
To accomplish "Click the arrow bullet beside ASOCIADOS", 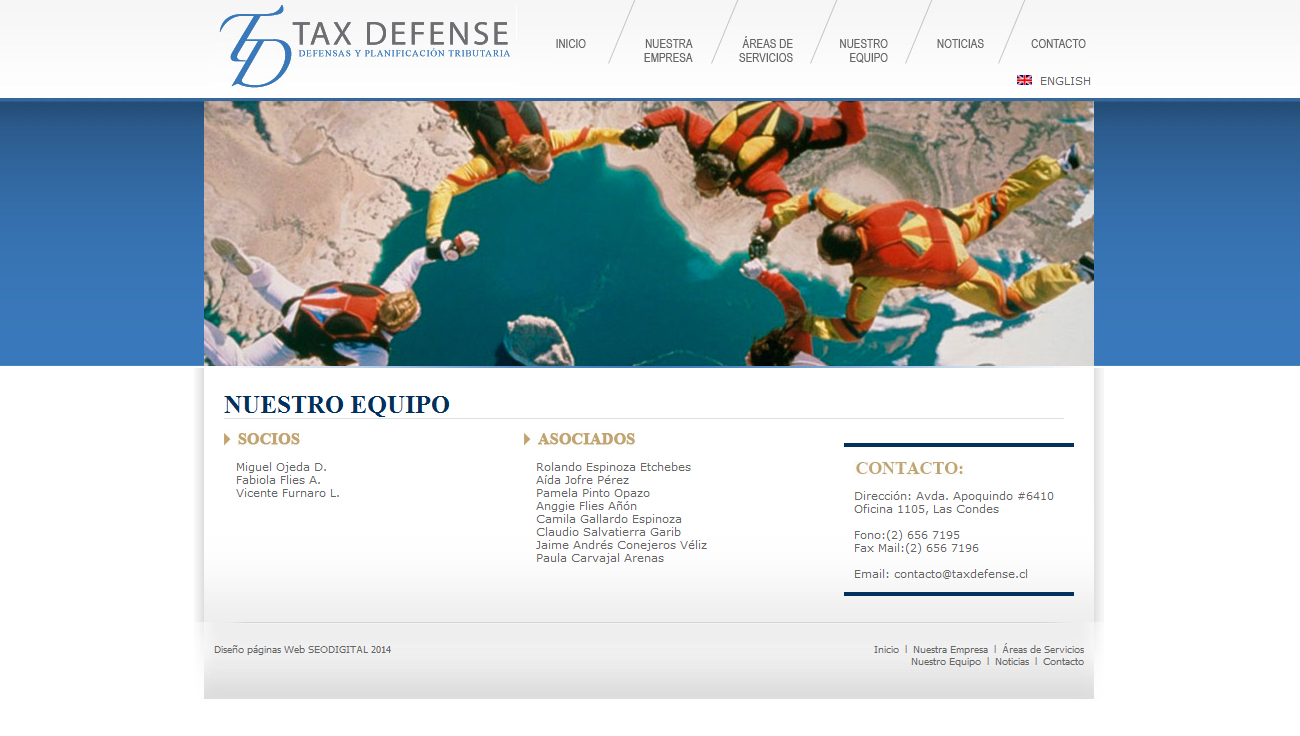I will [x=527, y=439].
